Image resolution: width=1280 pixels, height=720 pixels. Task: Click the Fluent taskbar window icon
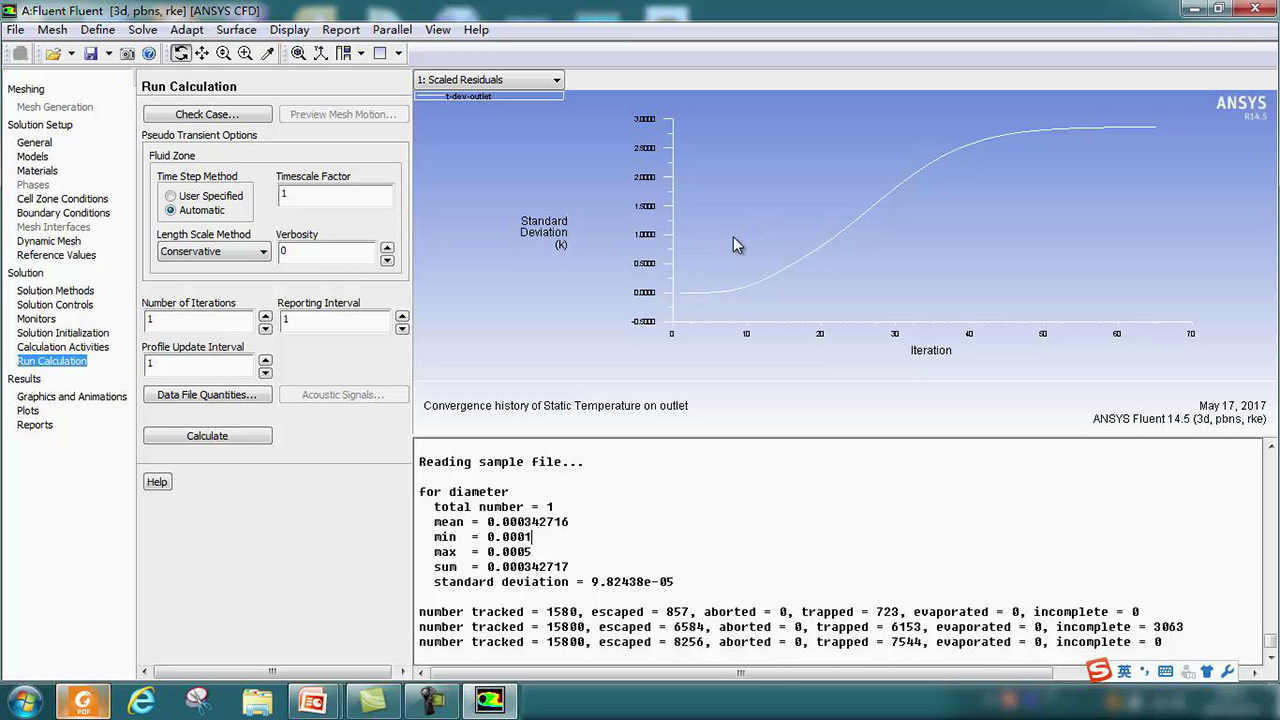(490, 701)
